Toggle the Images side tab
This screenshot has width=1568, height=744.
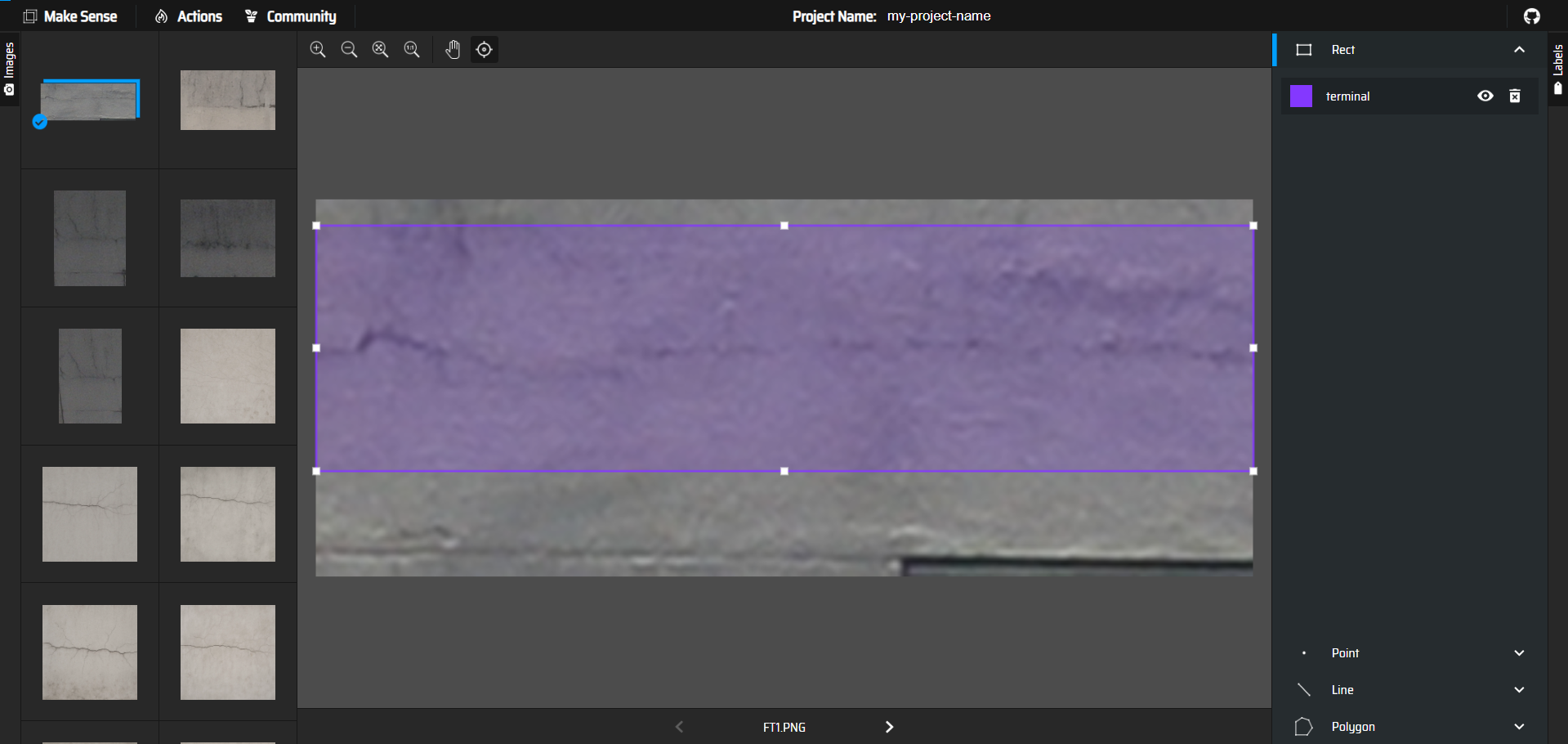point(9,69)
